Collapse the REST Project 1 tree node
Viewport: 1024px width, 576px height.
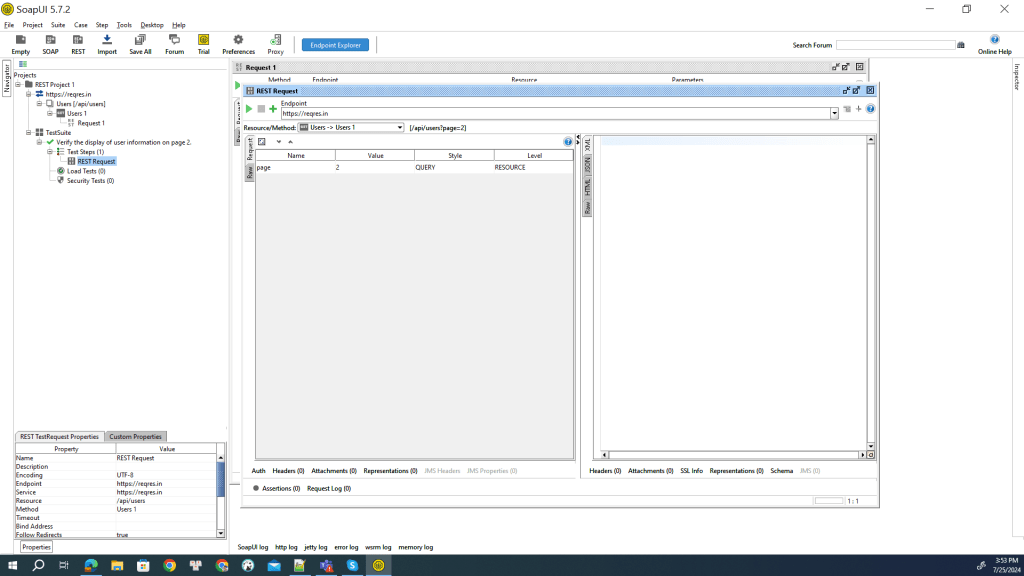click(18, 85)
